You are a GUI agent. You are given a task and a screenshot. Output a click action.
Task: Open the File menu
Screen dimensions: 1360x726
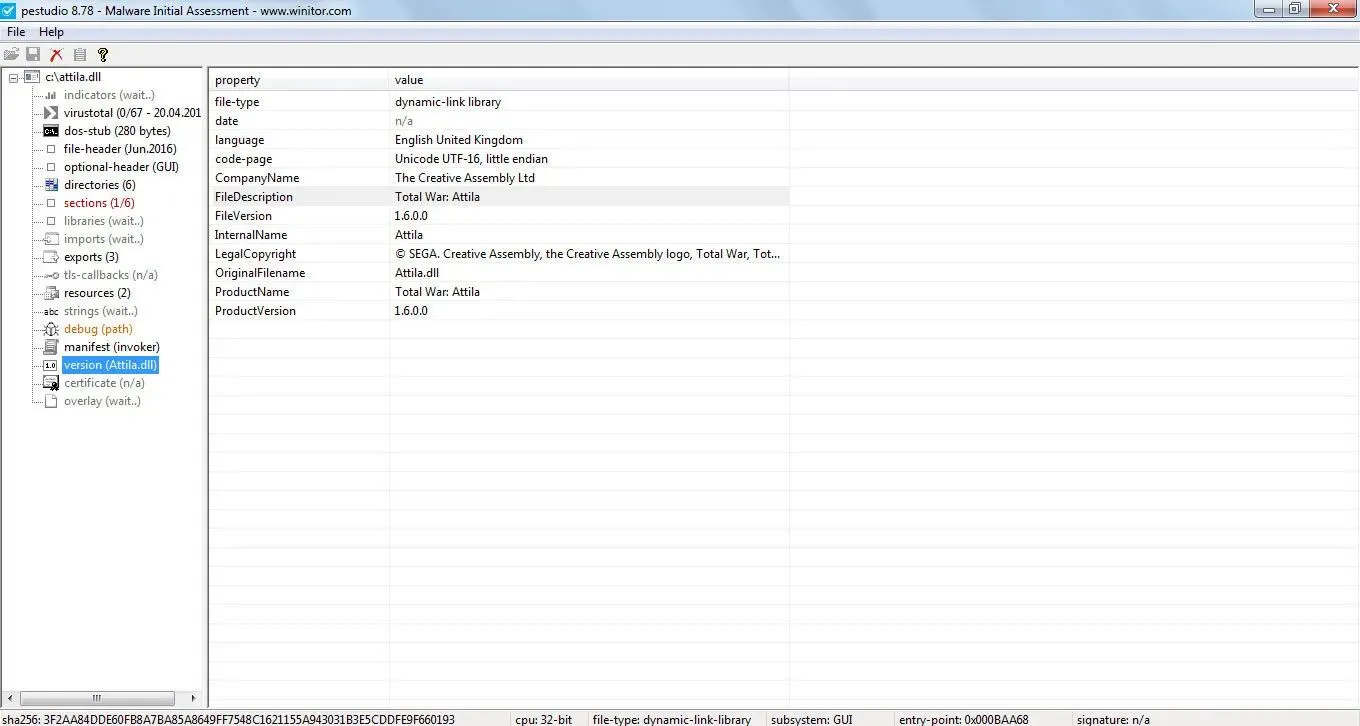click(x=15, y=31)
